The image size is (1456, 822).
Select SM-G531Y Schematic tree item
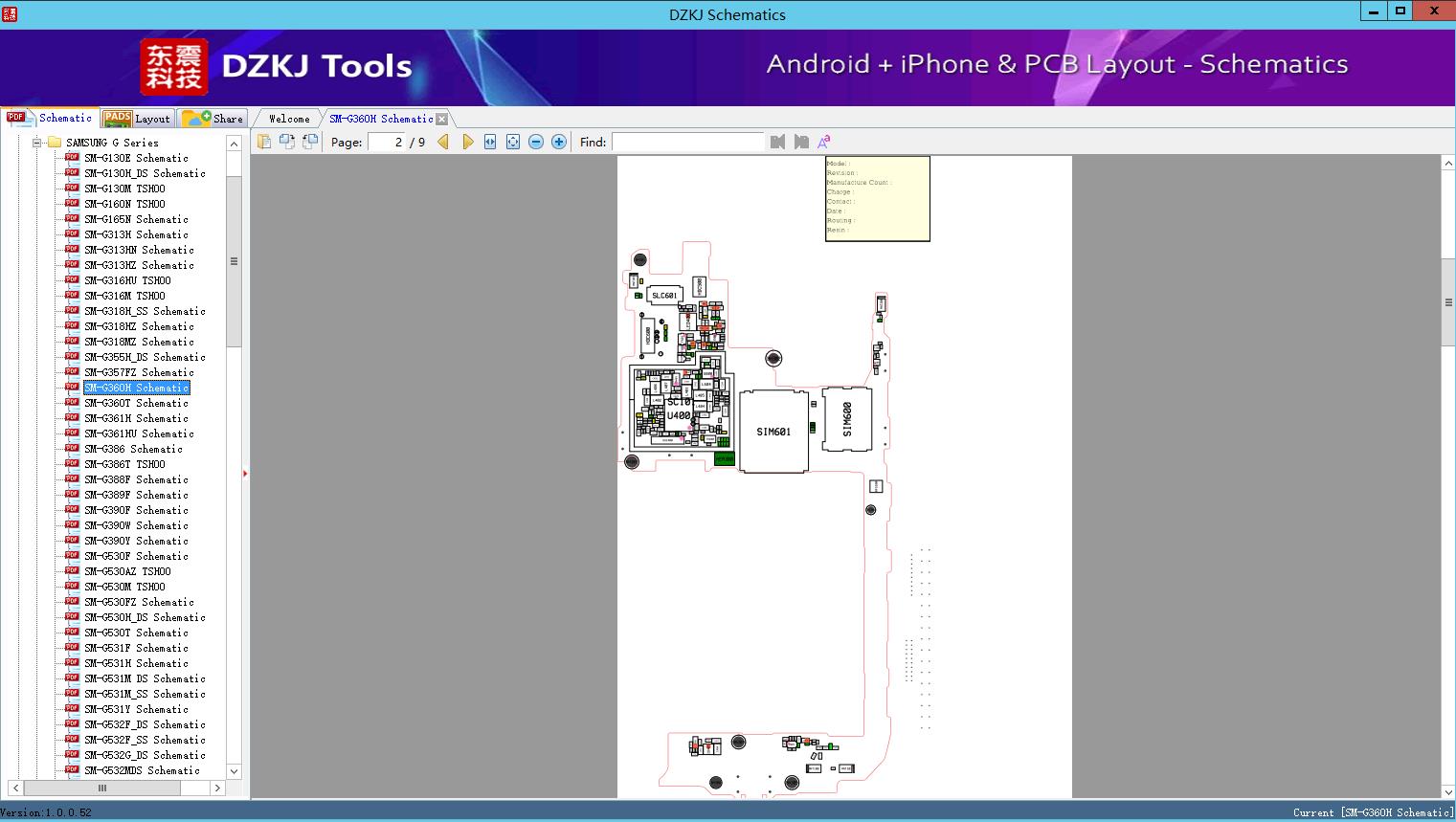pyautogui.click(x=136, y=709)
